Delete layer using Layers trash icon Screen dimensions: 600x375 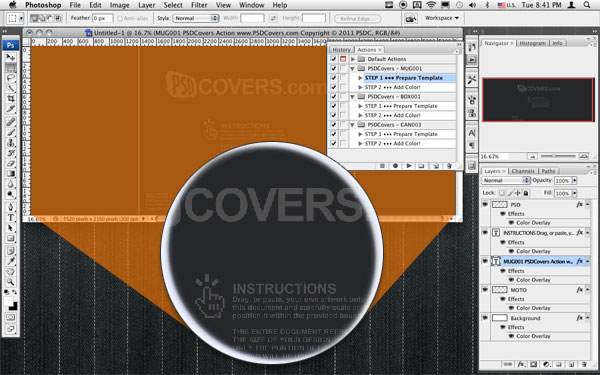pos(584,364)
